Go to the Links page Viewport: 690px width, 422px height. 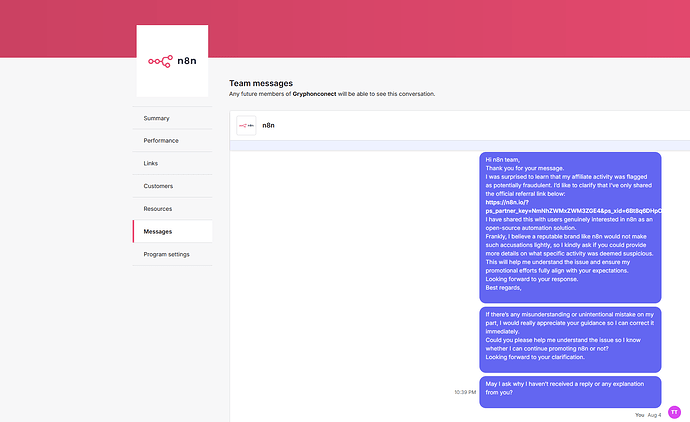tap(172, 163)
